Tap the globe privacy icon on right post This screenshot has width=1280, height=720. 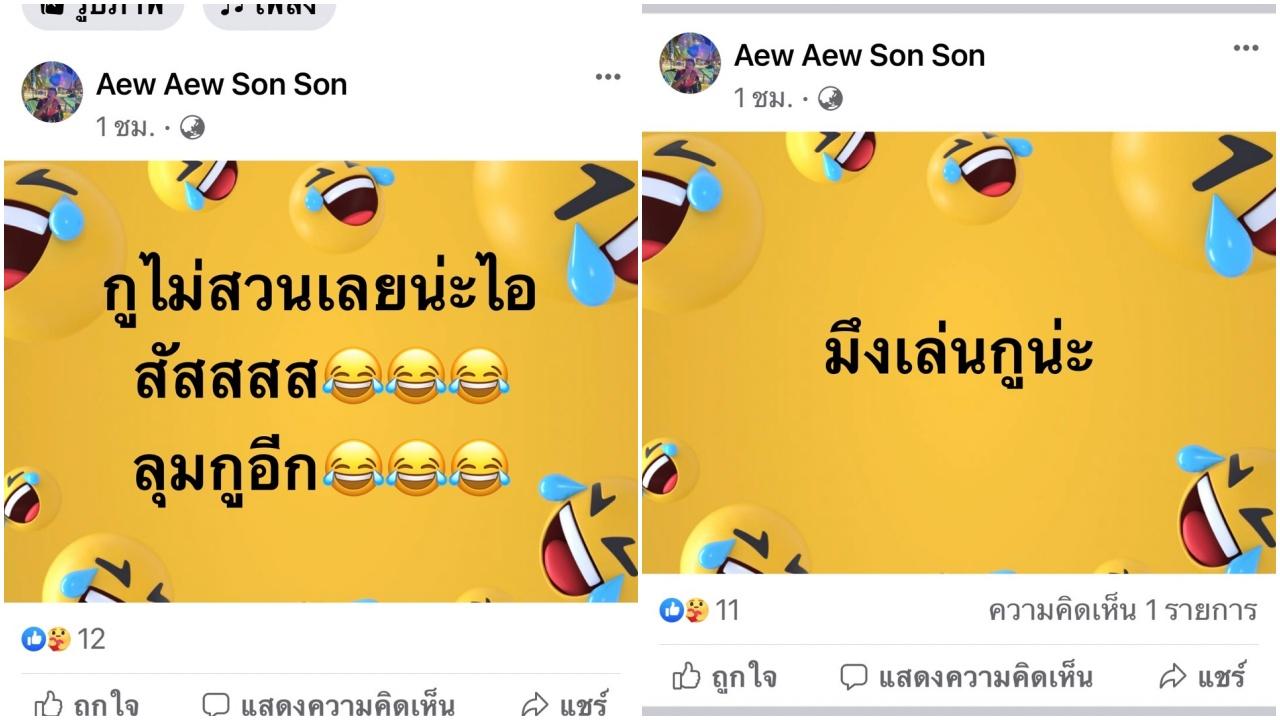[830, 98]
